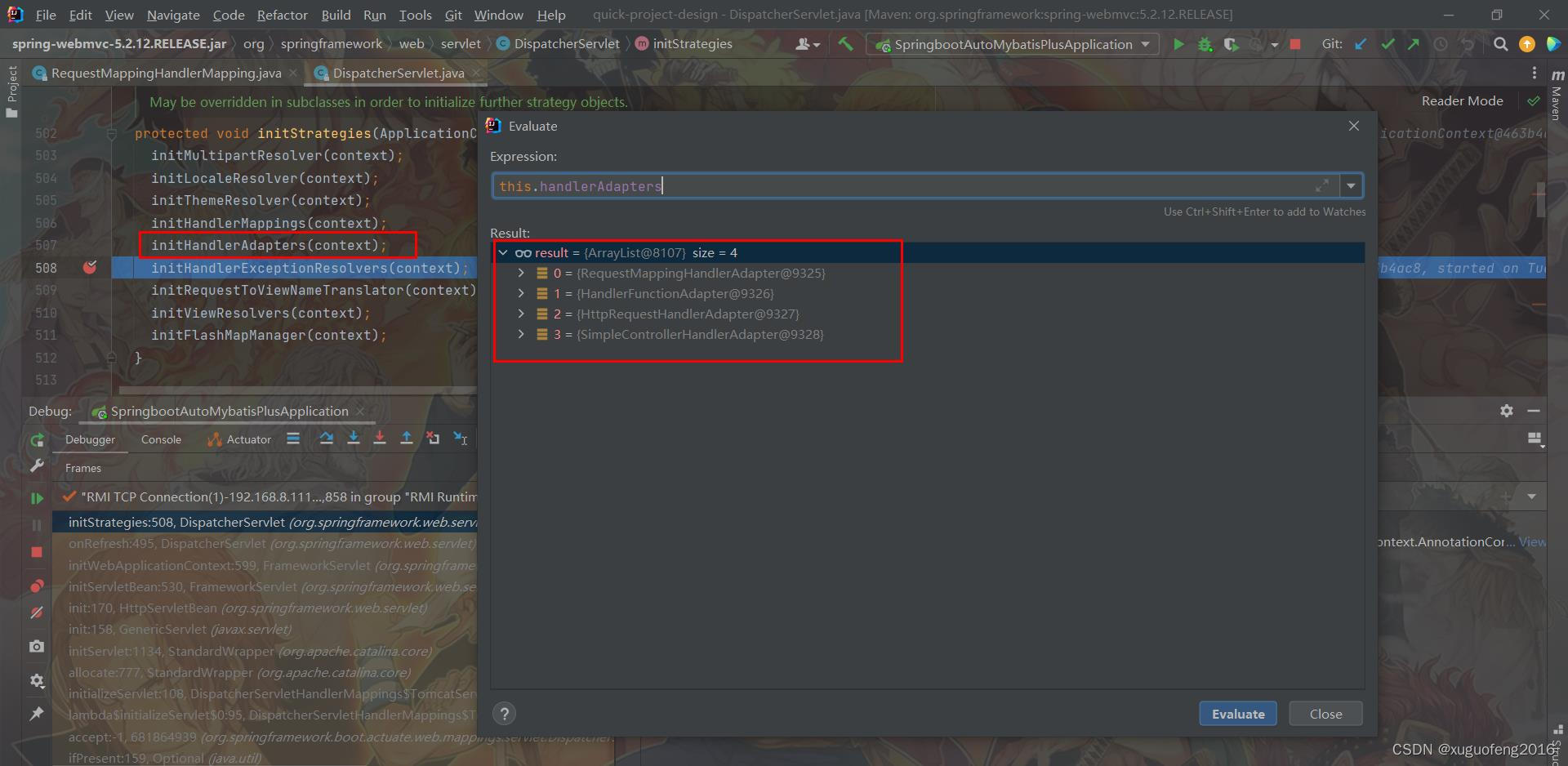Screen dimensions: 1568x766
Task: Switch to the Console tab
Action: (161, 439)
